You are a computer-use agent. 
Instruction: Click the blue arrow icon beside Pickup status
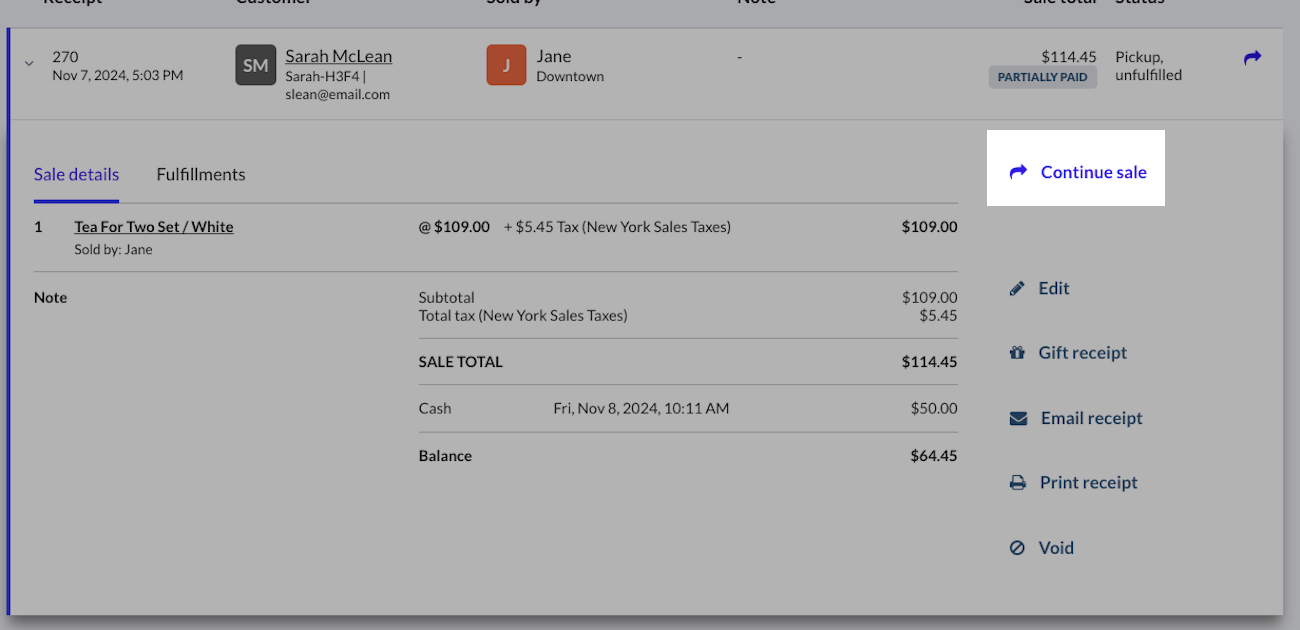tap(1252, 58)
